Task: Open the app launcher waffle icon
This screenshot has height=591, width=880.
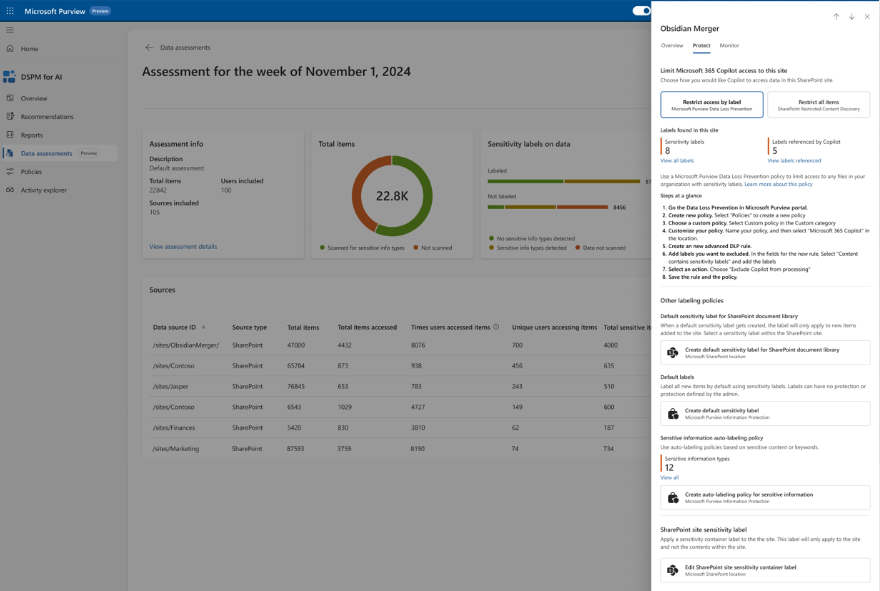Action: 10,10
